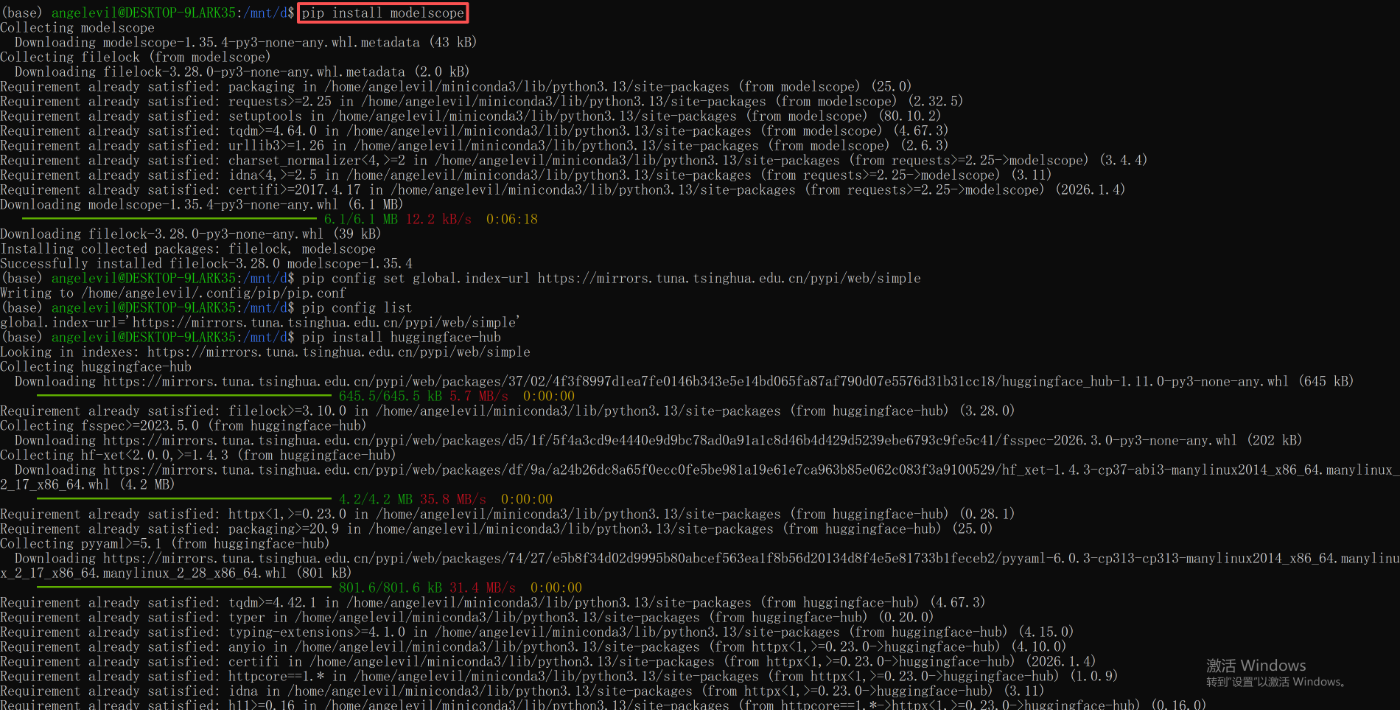The width and height of the screenshot is (1400, 710).
Task: Click the 'pip install huggingface-hub' command text
Action: point(401,337)
